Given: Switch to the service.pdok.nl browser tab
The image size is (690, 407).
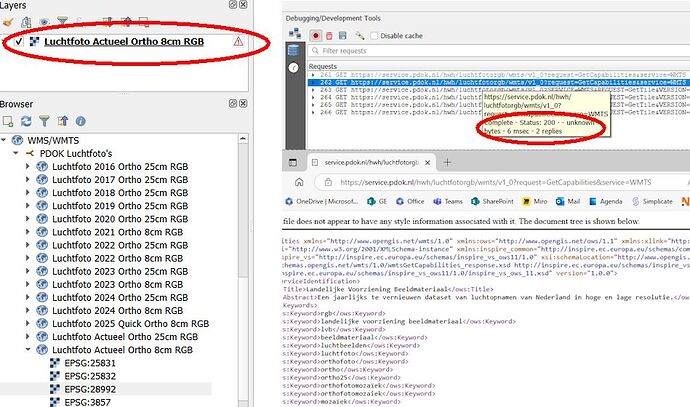Looking at the screenshot, I should point(371,162).
